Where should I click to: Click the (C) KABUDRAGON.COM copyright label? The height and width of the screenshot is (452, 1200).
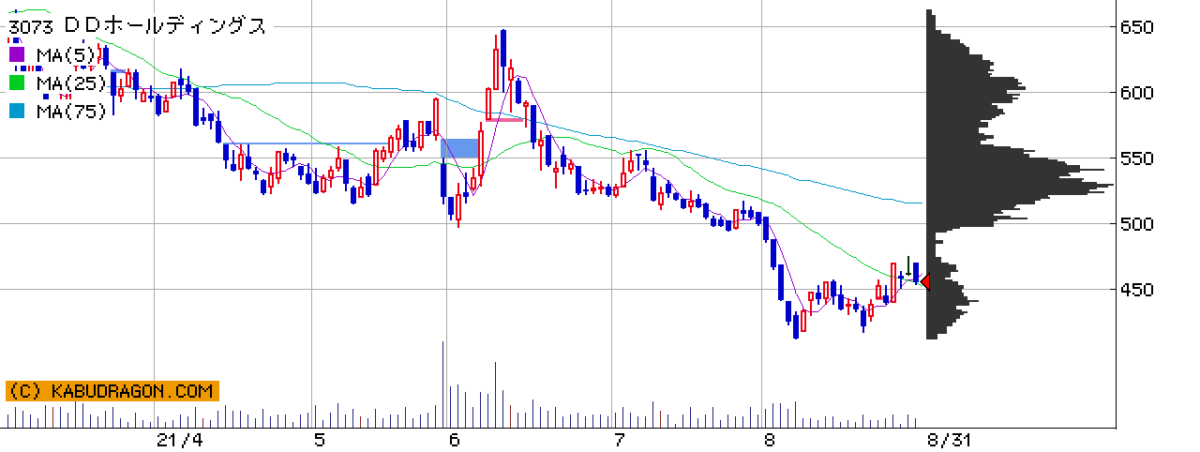click(111, 391)
